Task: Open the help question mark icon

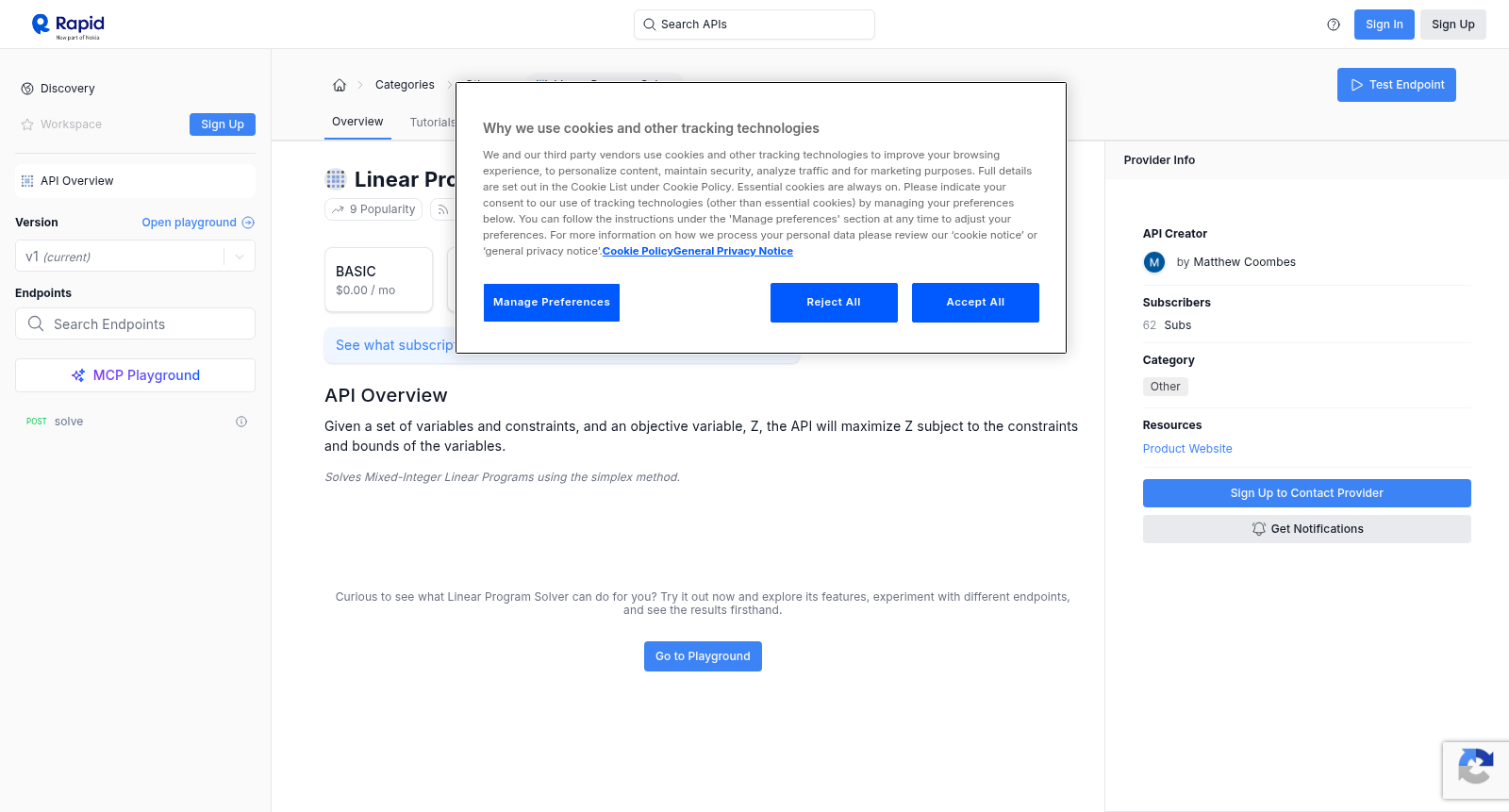Action: (1334, 25)
